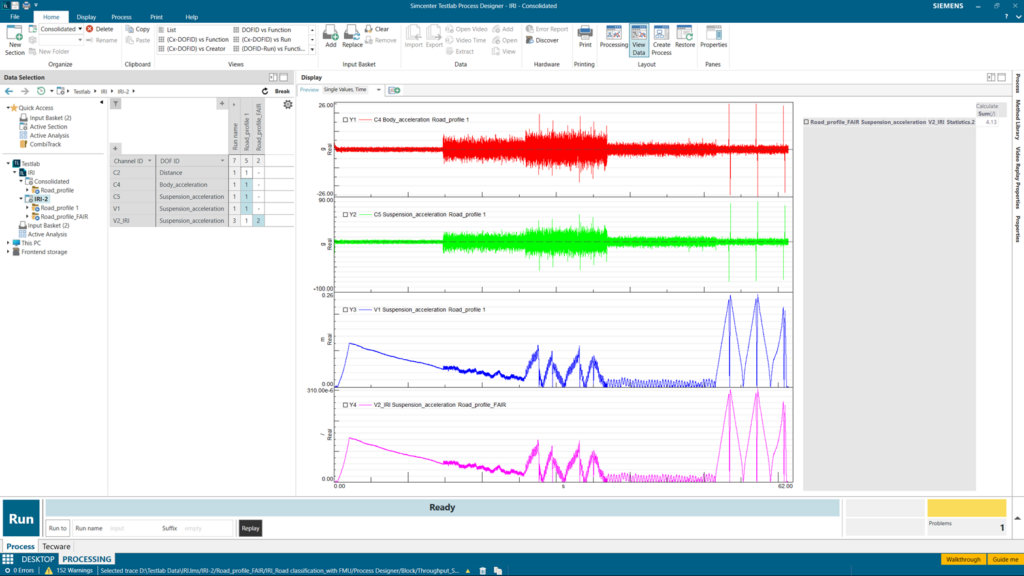This screenshot has height=576, width=1024.
Task: Restore the layout
Action: 684,37
